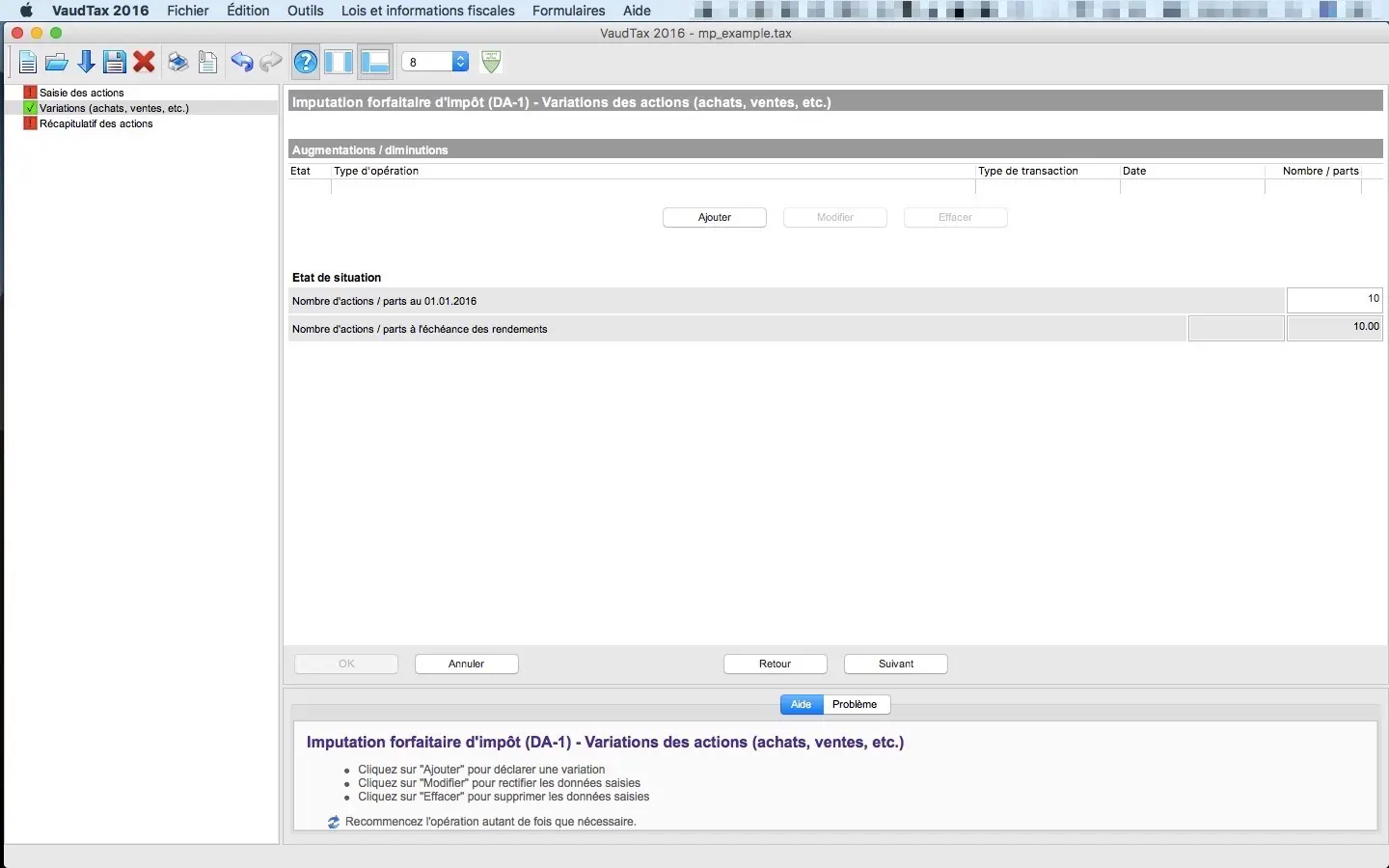This screenshot has height=868, width=1389.
Task: Click the blue down-arrow import icon
Action: 86,63
